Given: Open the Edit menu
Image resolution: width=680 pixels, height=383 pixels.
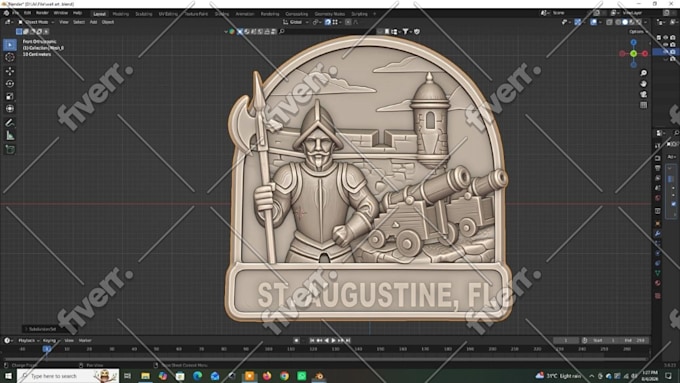Looking at the screenshot, I should (x=27, y=13).
